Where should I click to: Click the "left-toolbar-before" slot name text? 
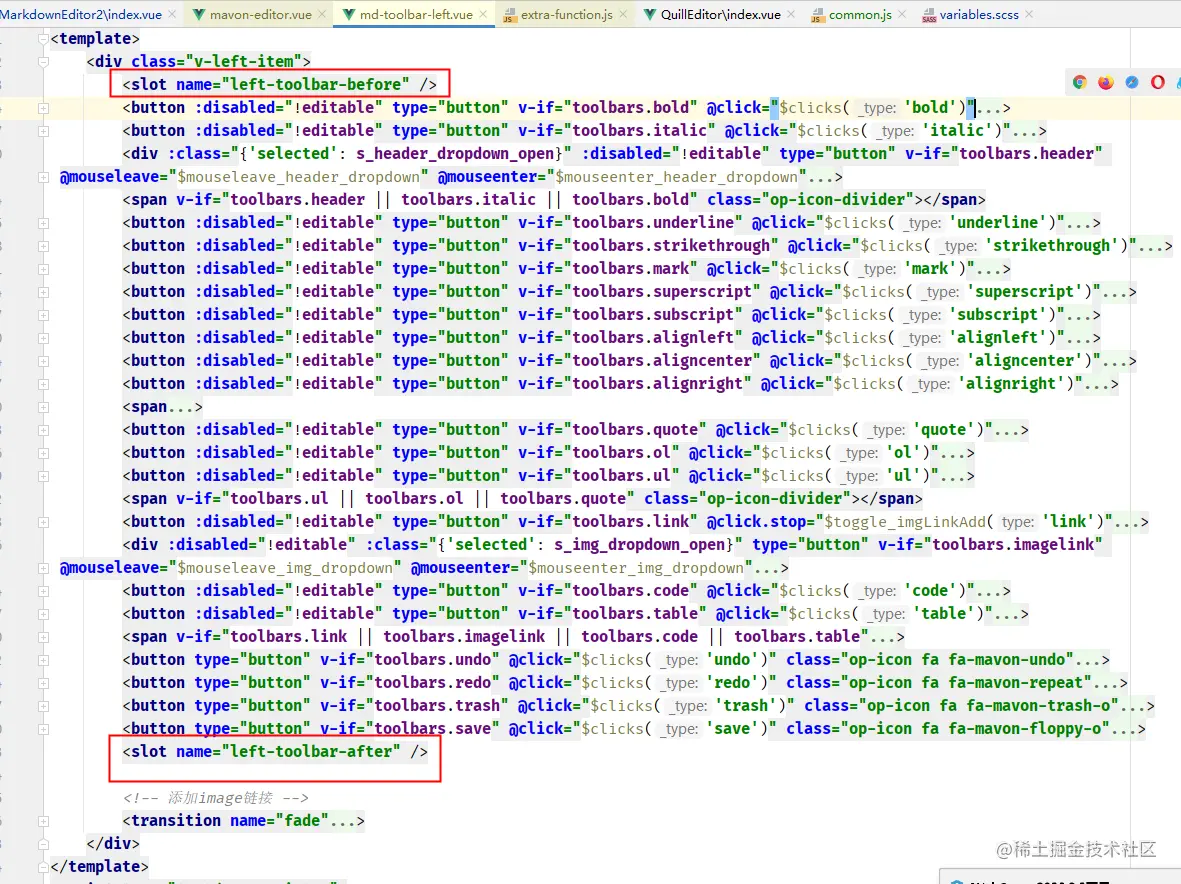tap(316, 84)
